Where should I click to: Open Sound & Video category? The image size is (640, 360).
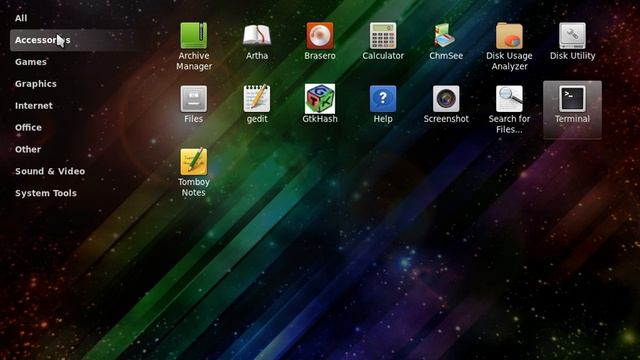(x=50, y=171)
